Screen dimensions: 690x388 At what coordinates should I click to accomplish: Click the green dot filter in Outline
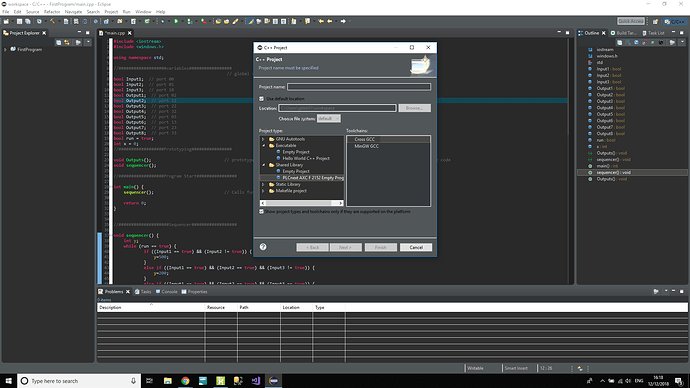click(653, 42)
